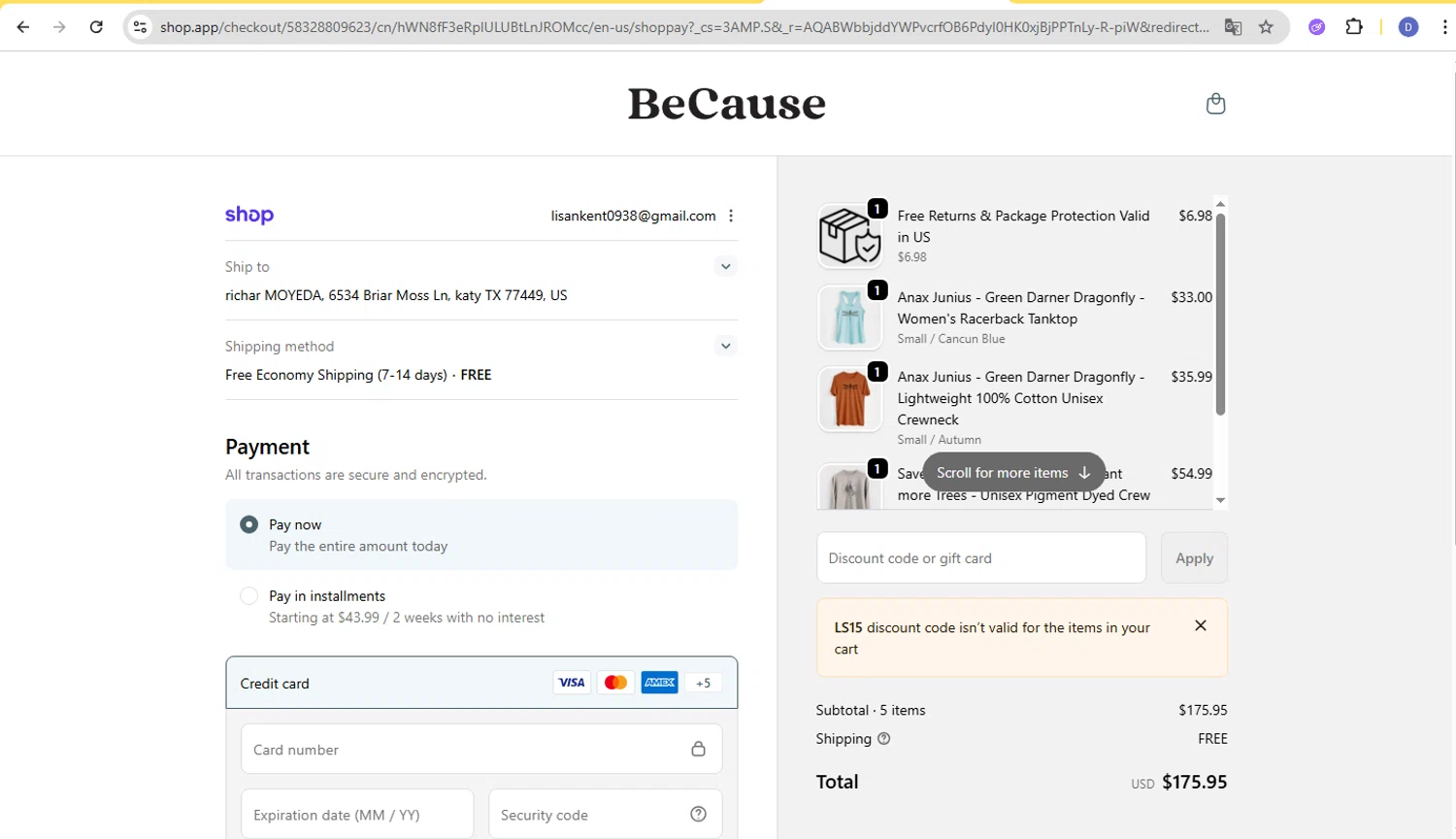Go back with browser back arrow
The width and height of the screenshot is (1456, 839).
point(23,27)
